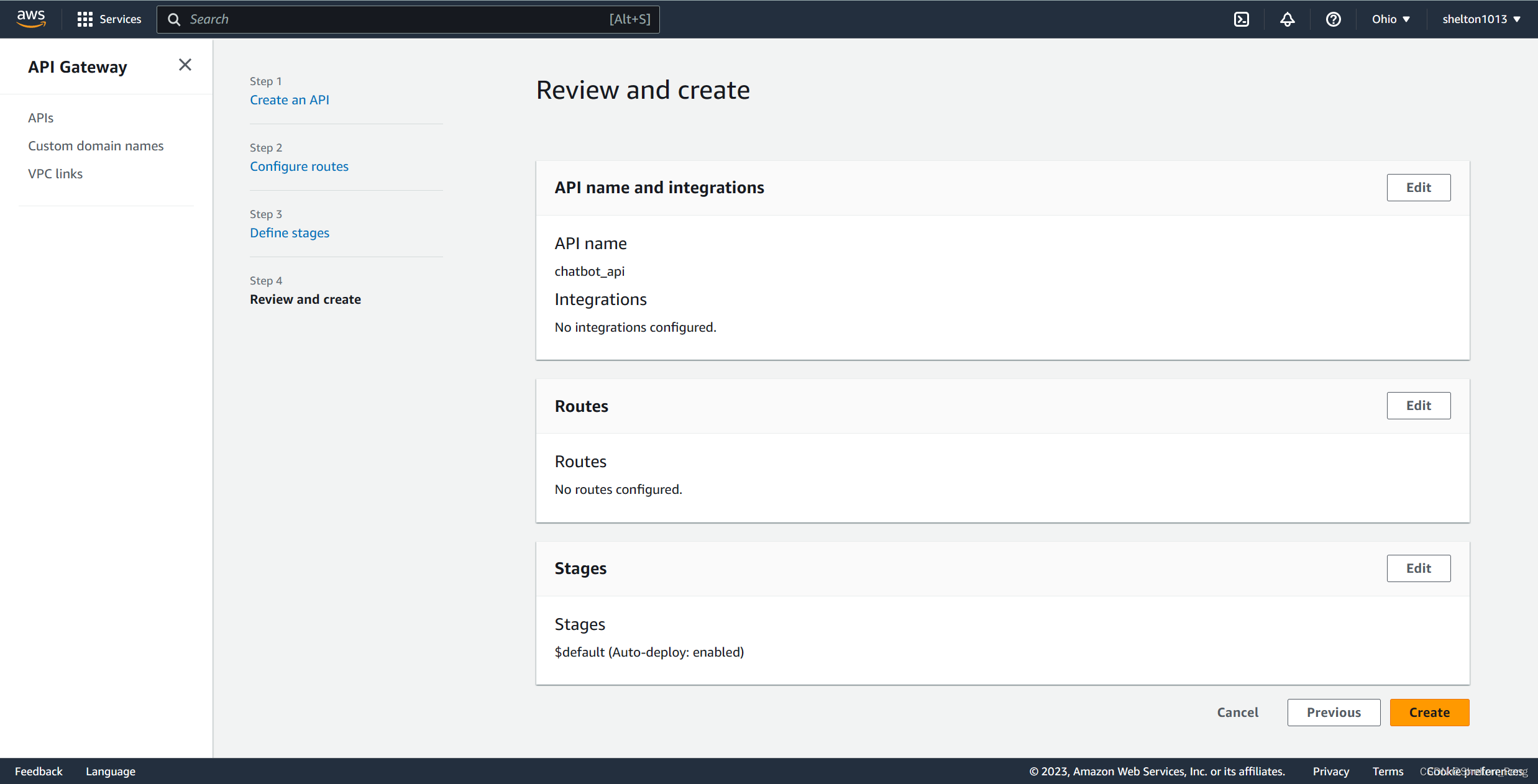Image resolution: width=1538 pixels, height=784 pixels.
Task: Return to Create an API step
Action: (x=290, y=100)
